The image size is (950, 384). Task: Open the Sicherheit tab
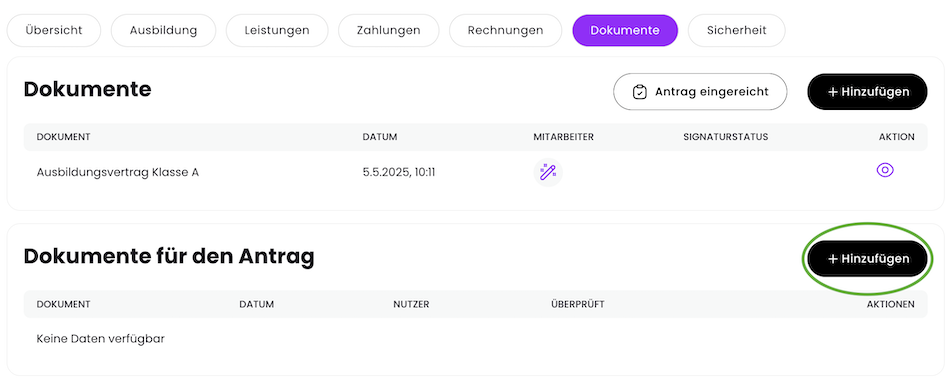(x=737, y=30)
